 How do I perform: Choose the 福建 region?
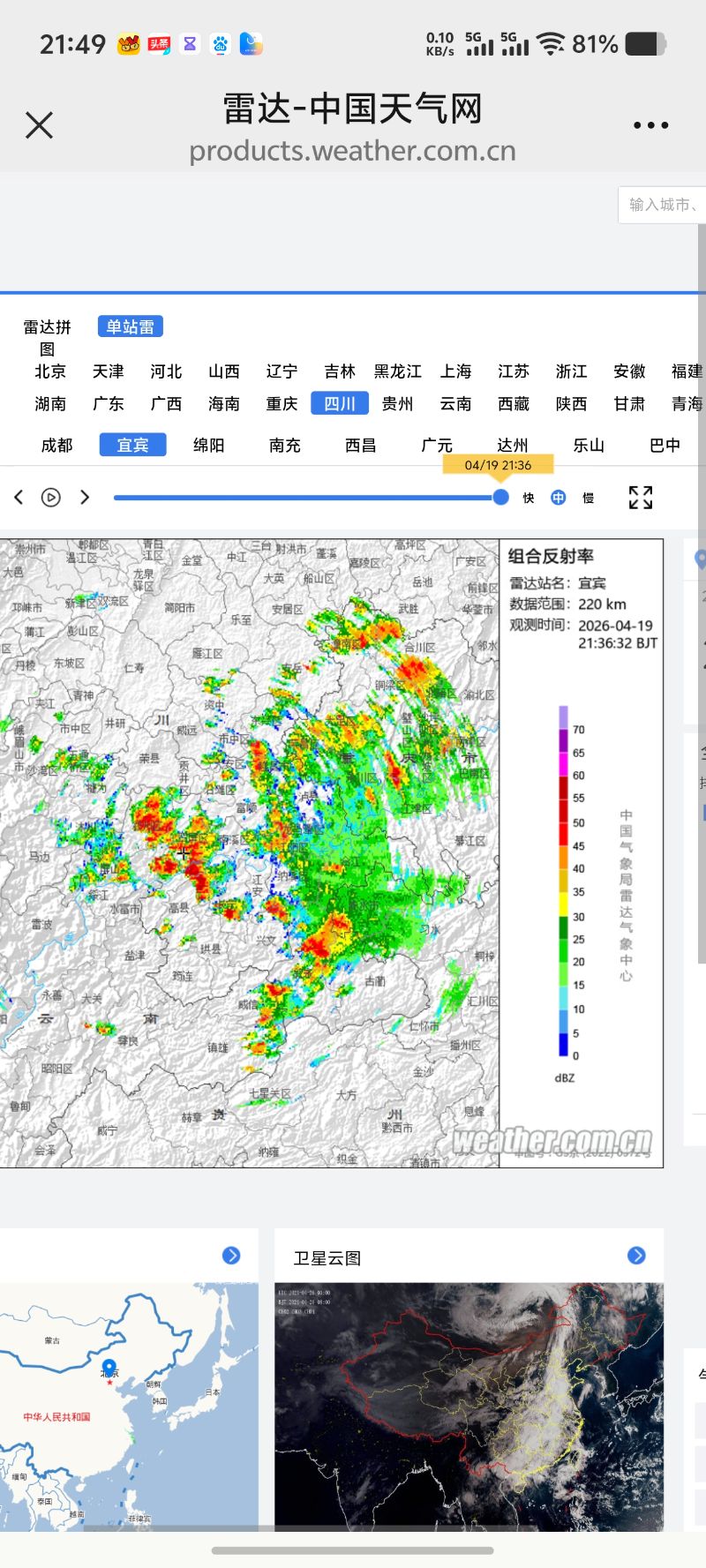tap(687, 371)
